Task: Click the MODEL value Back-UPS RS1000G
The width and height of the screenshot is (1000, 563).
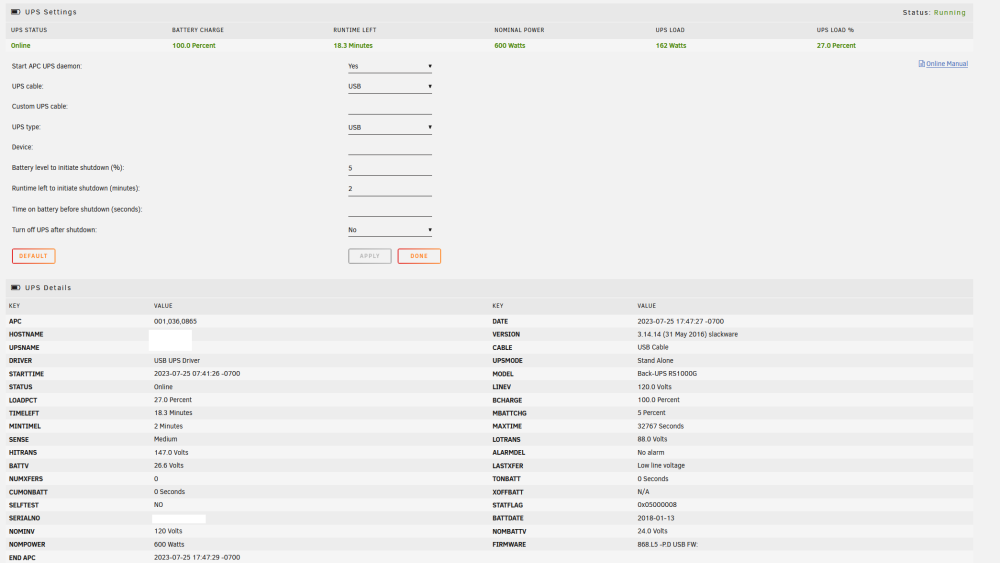Action: point(667,374)
